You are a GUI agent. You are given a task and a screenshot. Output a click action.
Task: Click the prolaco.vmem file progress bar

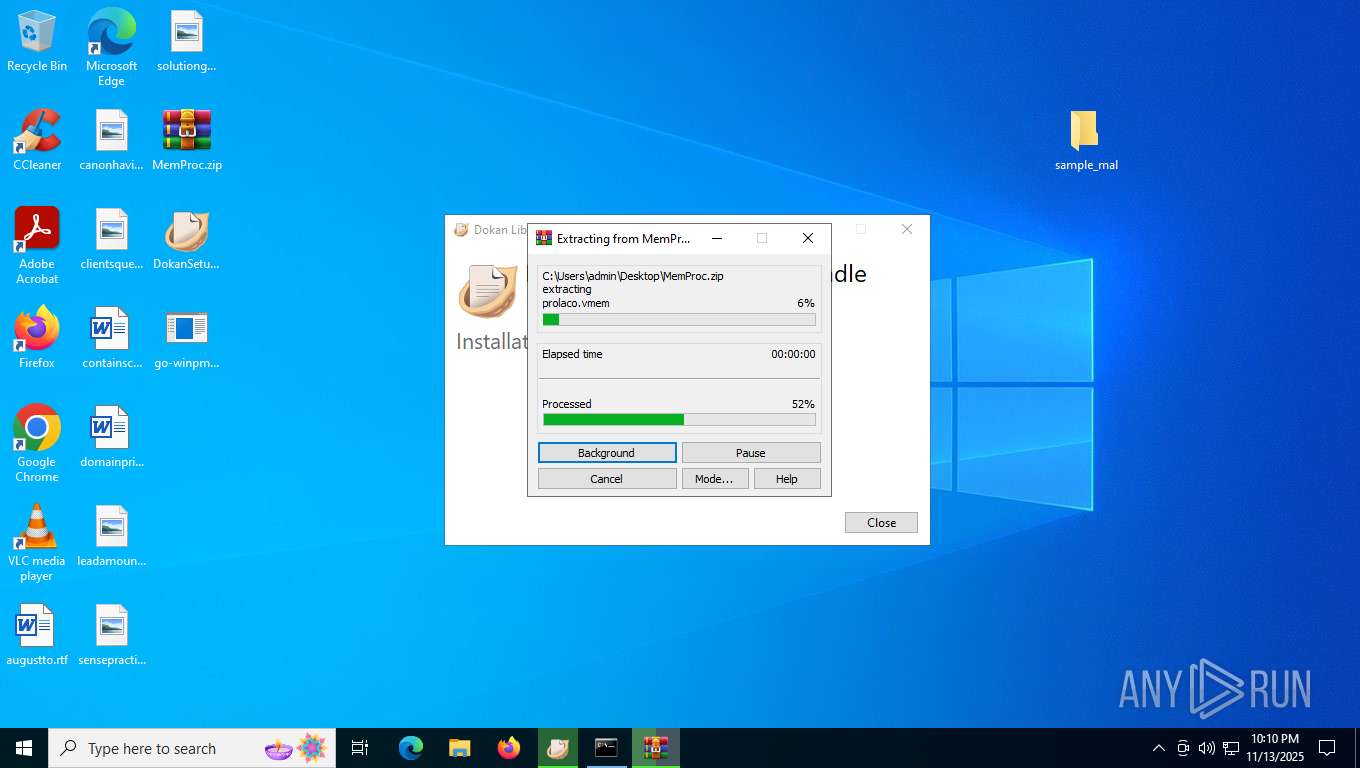click(679, 320)
